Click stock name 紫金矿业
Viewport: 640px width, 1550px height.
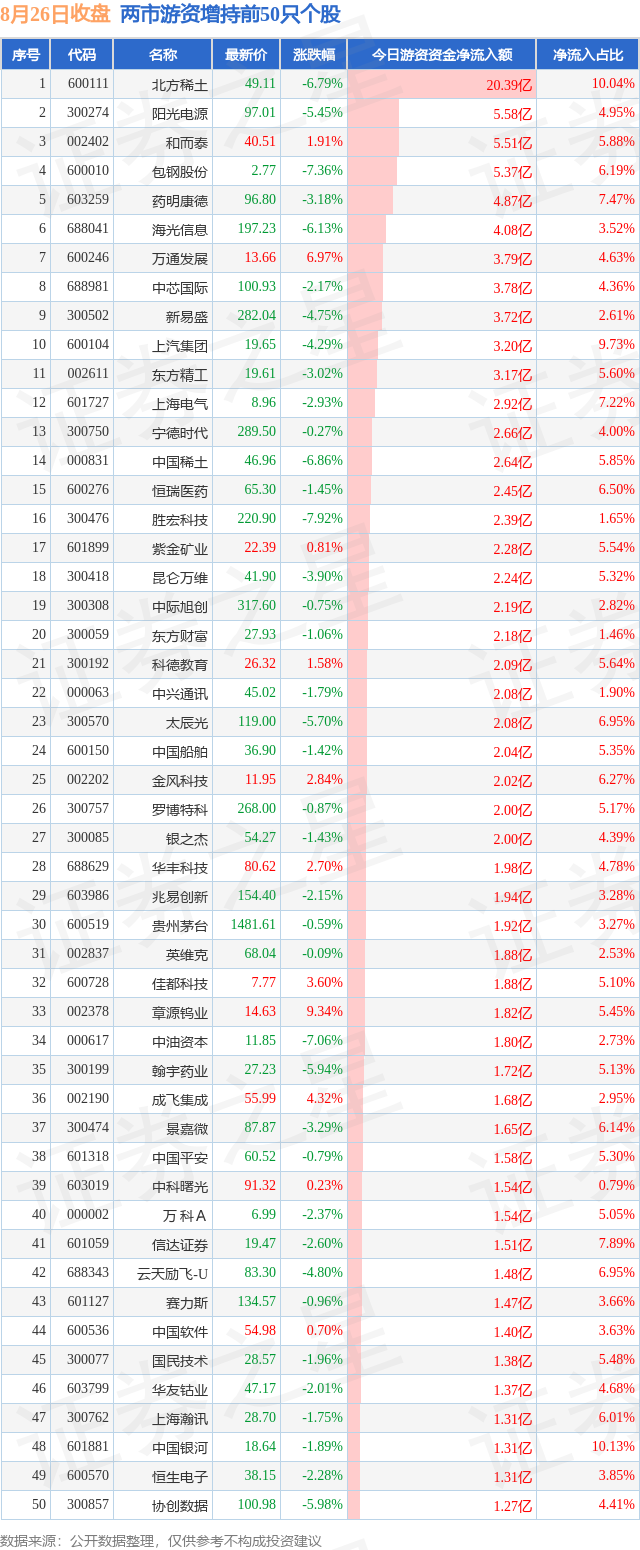click(x=180, y=549)
